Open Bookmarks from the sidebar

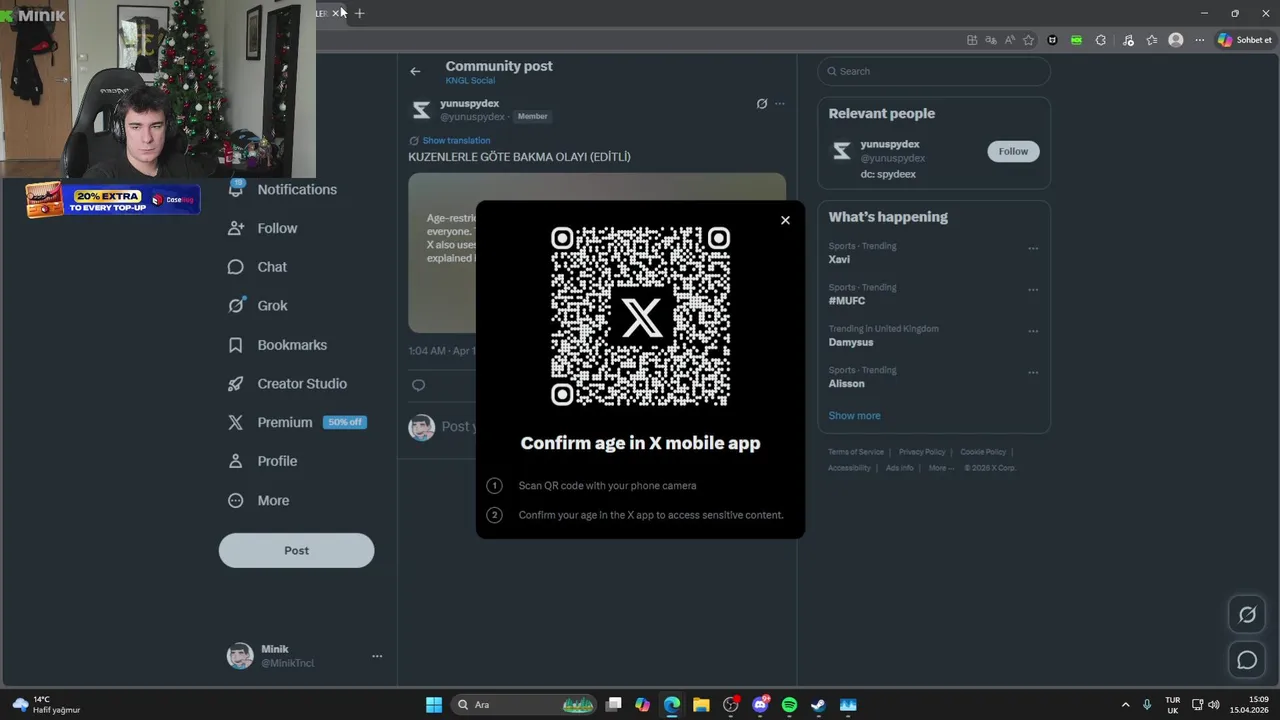278,345
